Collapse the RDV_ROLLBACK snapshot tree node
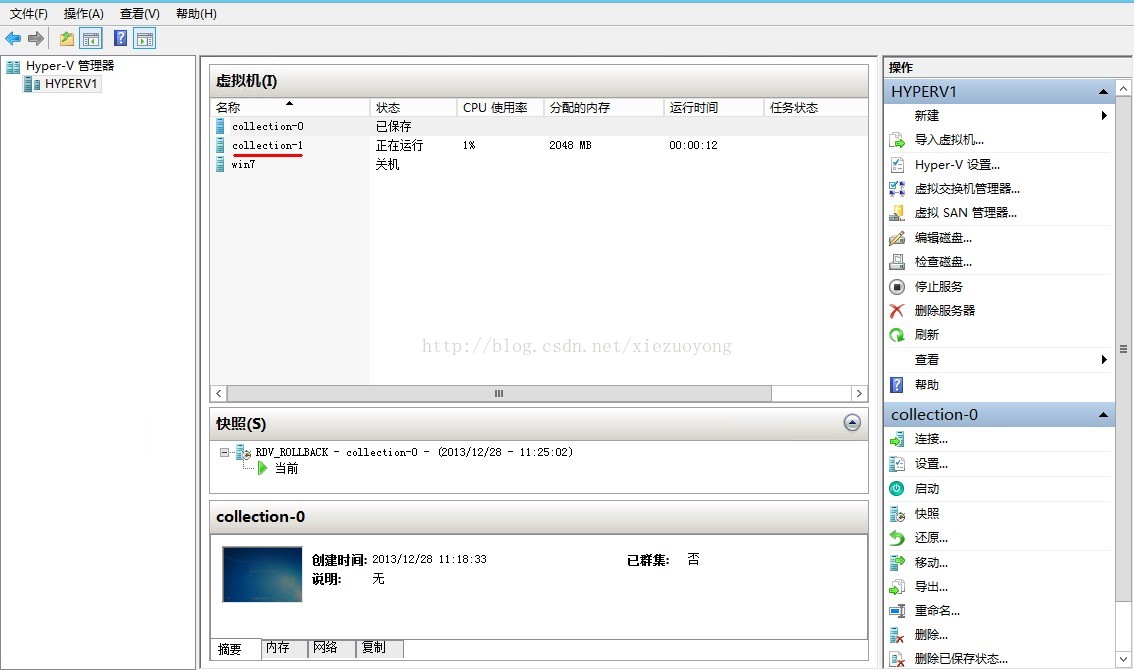 tap(224, 452)
